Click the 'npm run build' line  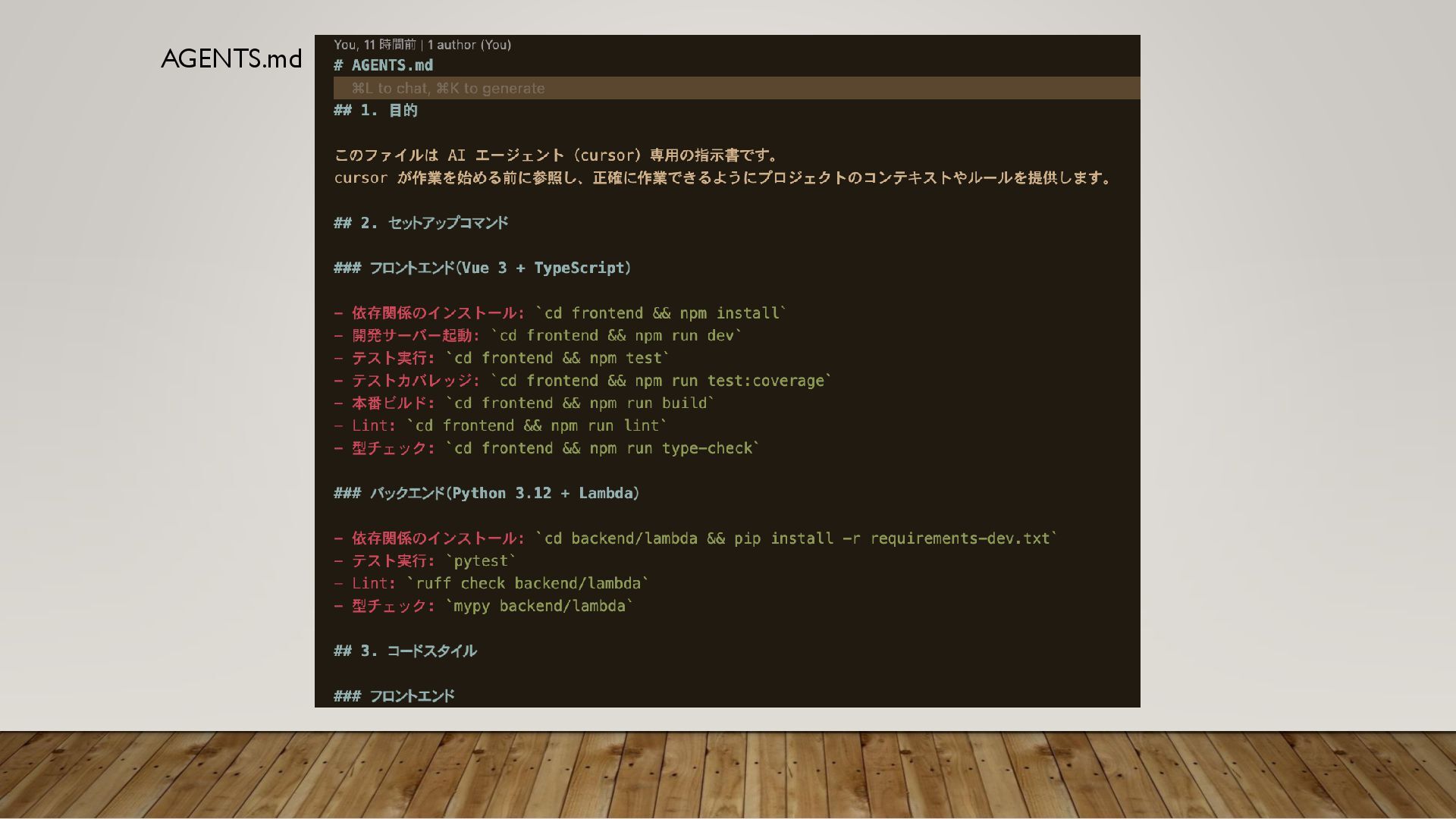coord(524,403)
